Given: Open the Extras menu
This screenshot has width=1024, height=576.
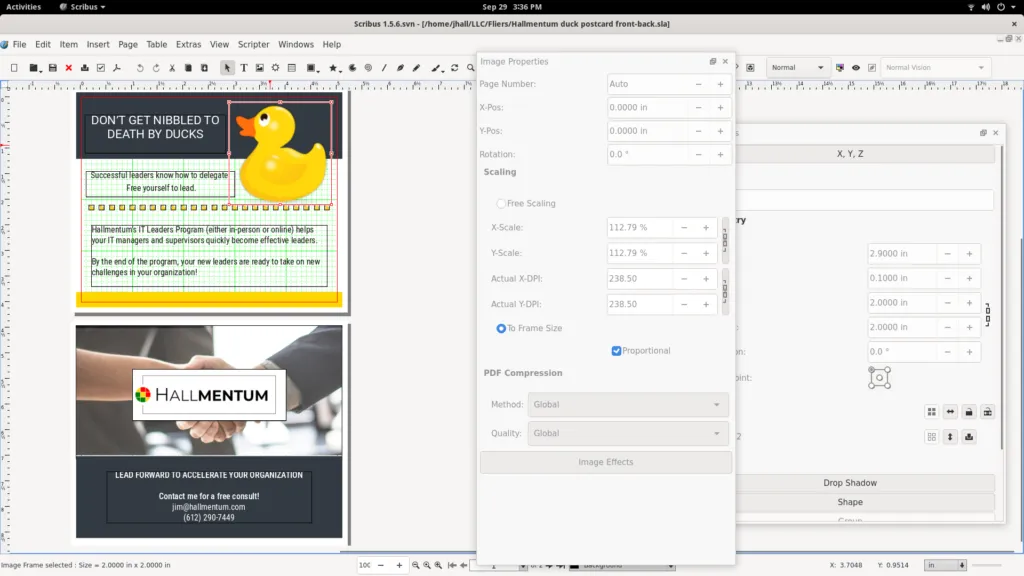Looking at the screenshot, I should click(188, 44).
